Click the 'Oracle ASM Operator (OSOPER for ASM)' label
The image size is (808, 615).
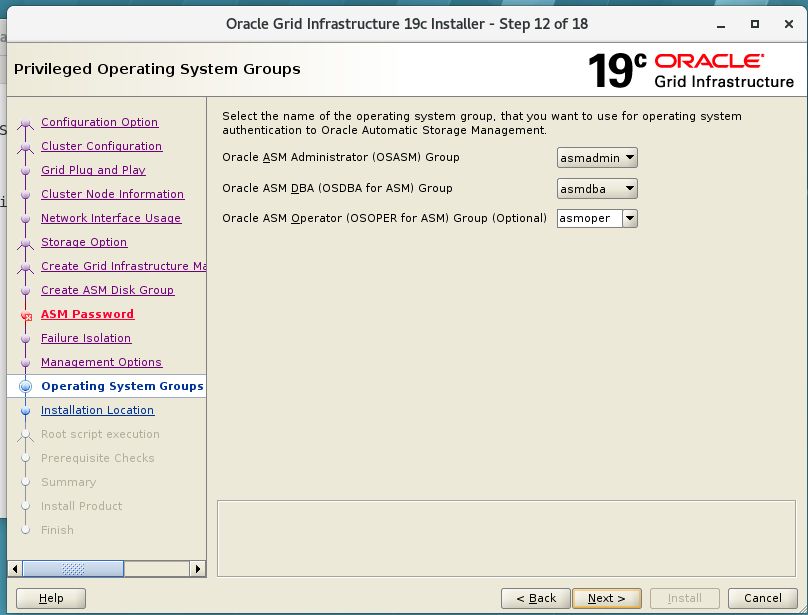pos(384,218)
